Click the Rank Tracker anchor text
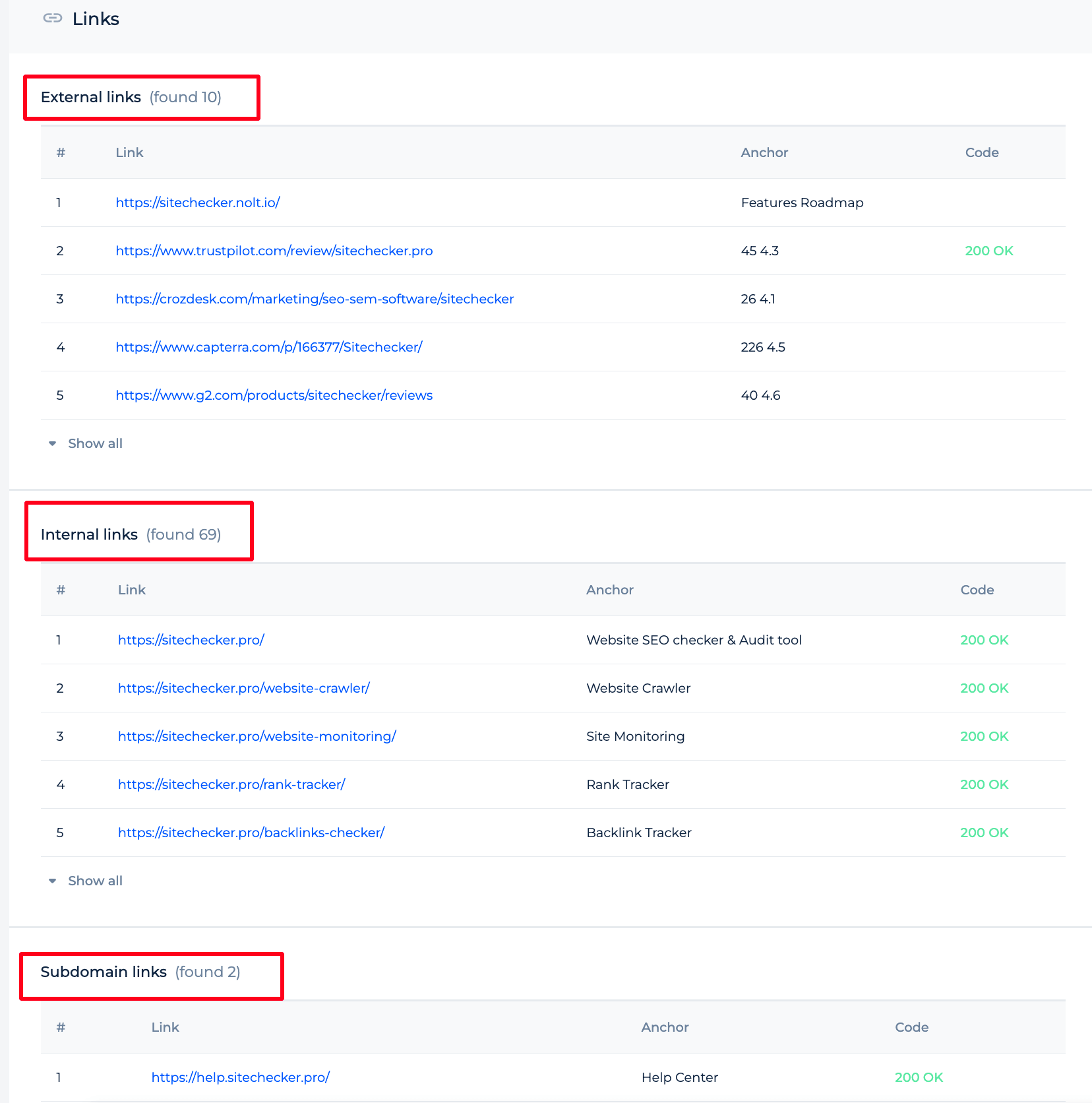The image size is (1092, 1103). tap(628, 784)
